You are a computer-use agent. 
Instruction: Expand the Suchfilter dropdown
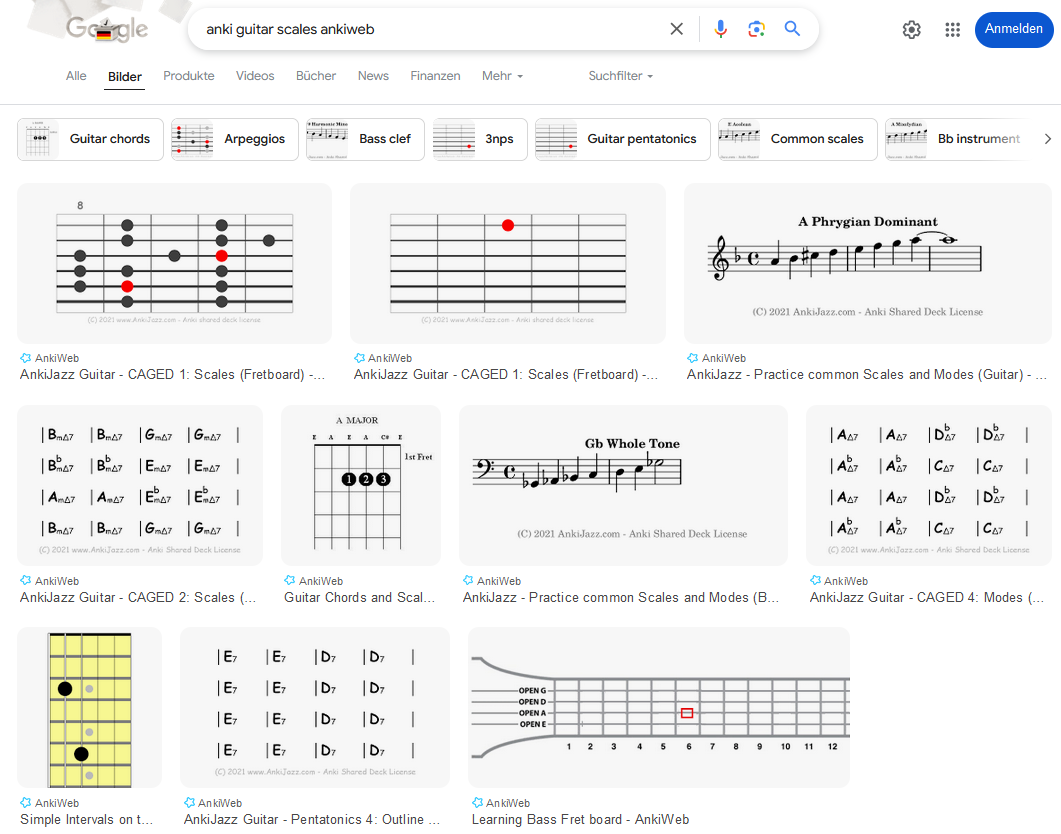pyautogui.click(x=620, y=76)
